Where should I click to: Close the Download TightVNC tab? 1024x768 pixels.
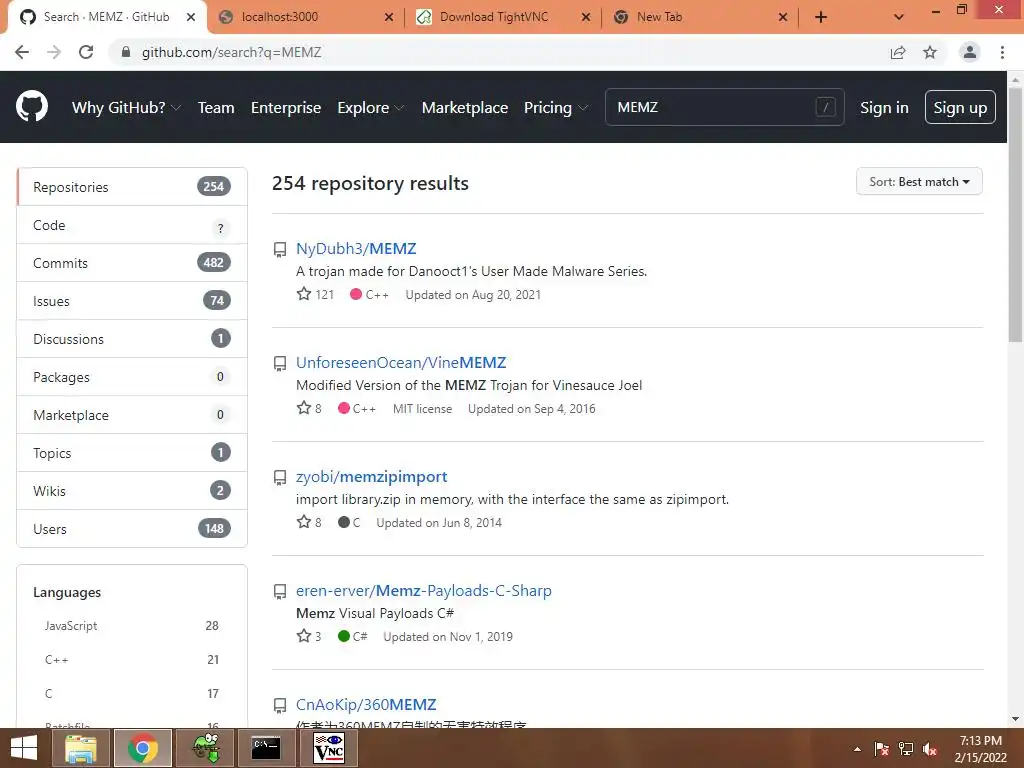586,17
